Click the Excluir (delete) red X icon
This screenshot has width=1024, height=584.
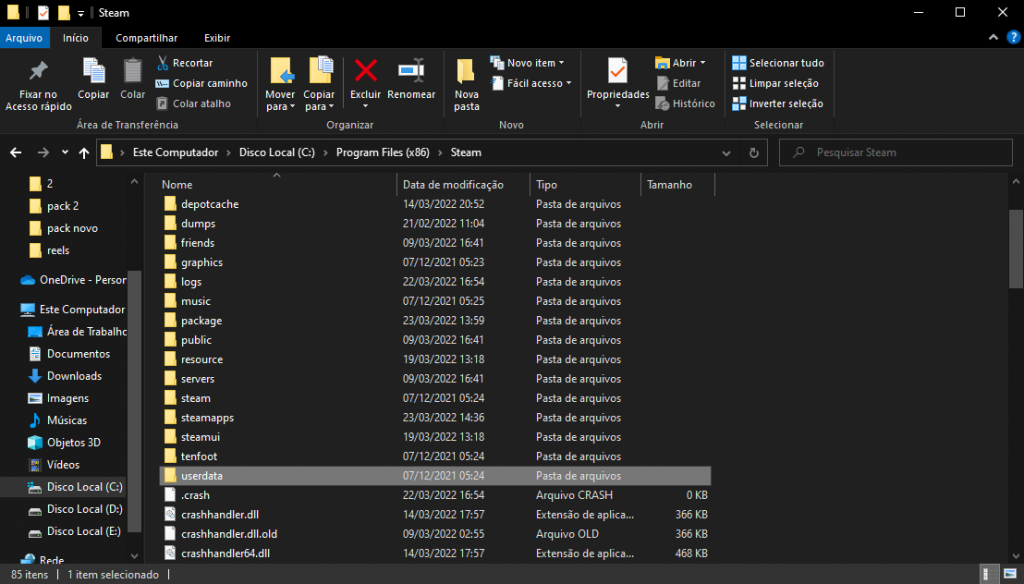(x=365, y=72)
